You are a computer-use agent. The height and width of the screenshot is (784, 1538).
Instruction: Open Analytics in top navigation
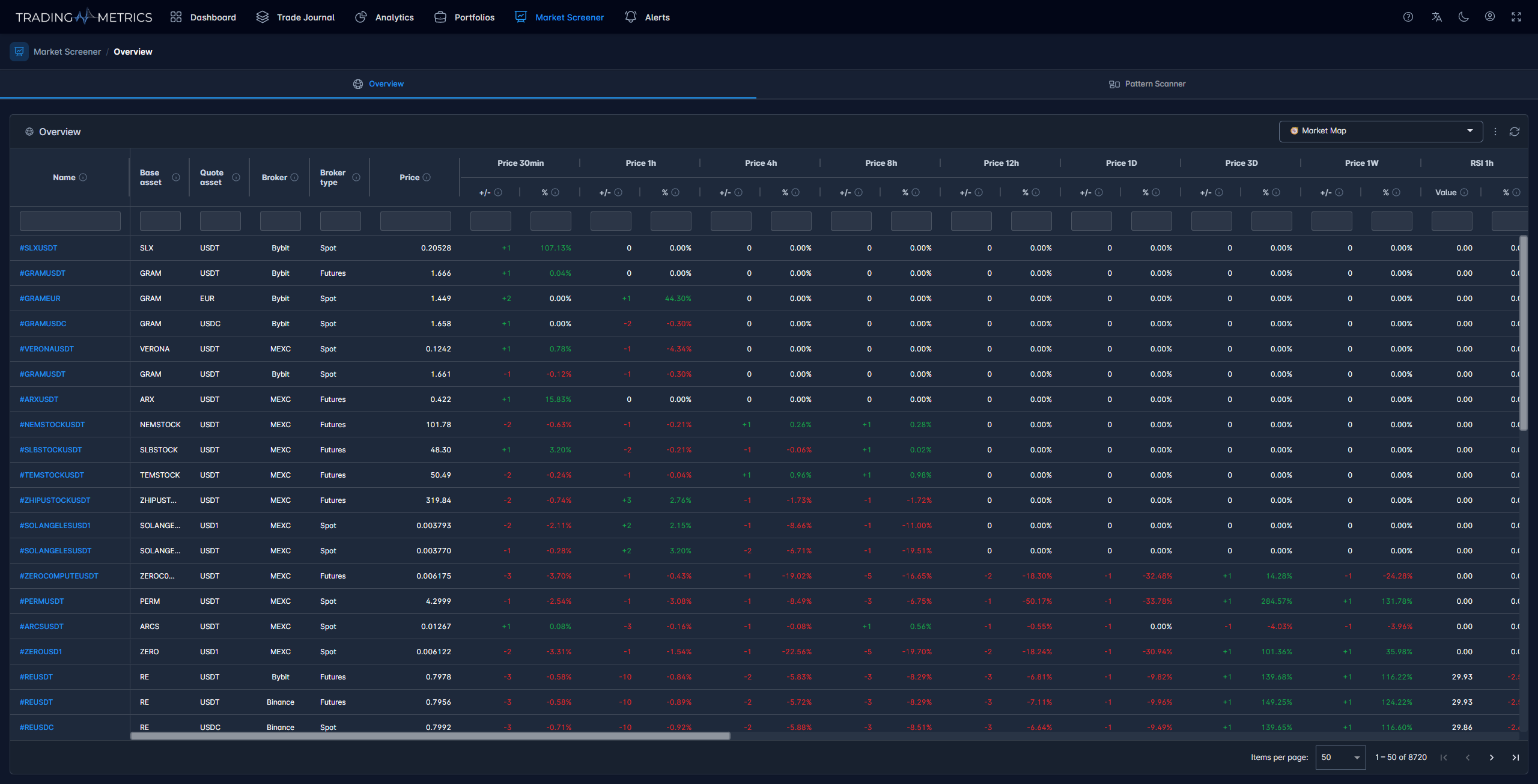click(384, 17)
